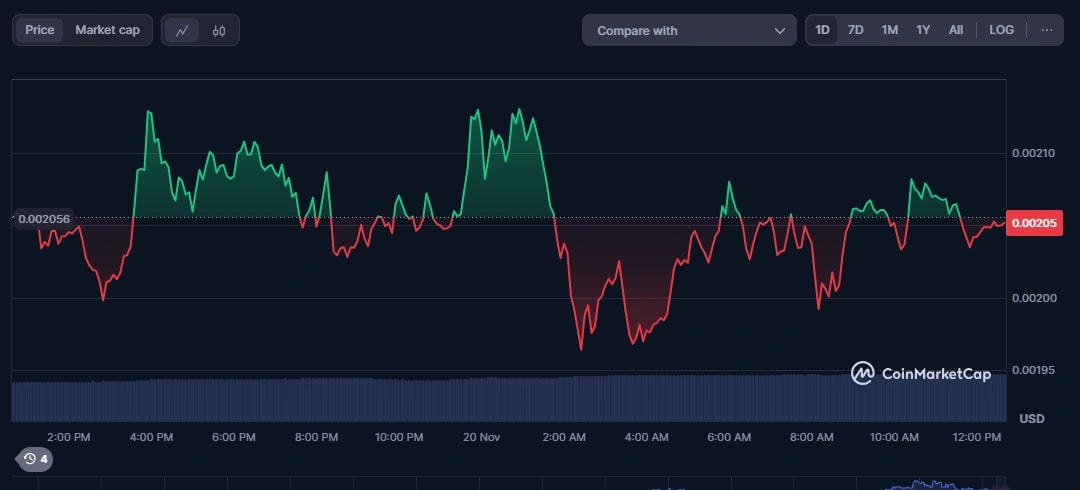Show All time range data
This screenshot has width=1080, height=490.
956,30
